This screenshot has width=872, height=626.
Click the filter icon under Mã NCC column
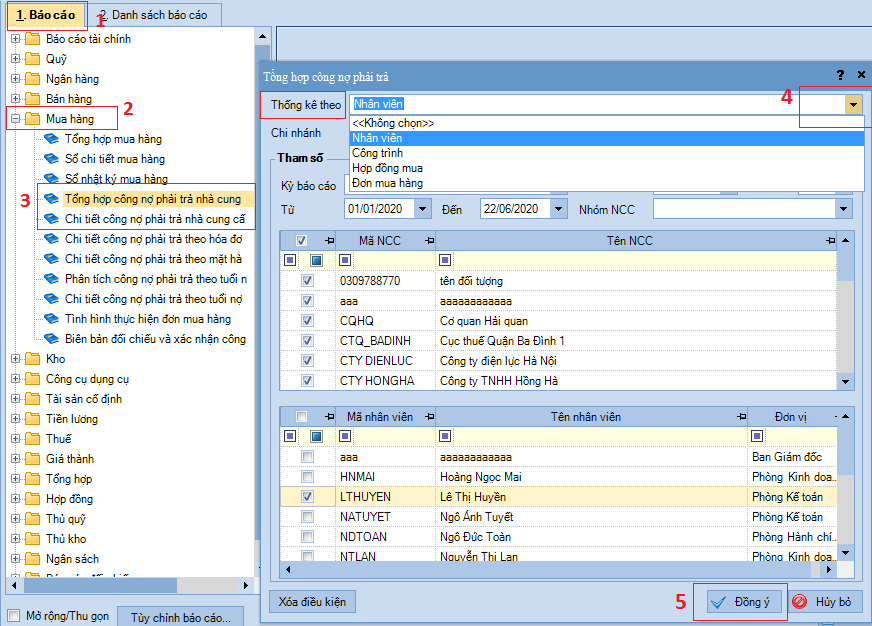[345, 260]
